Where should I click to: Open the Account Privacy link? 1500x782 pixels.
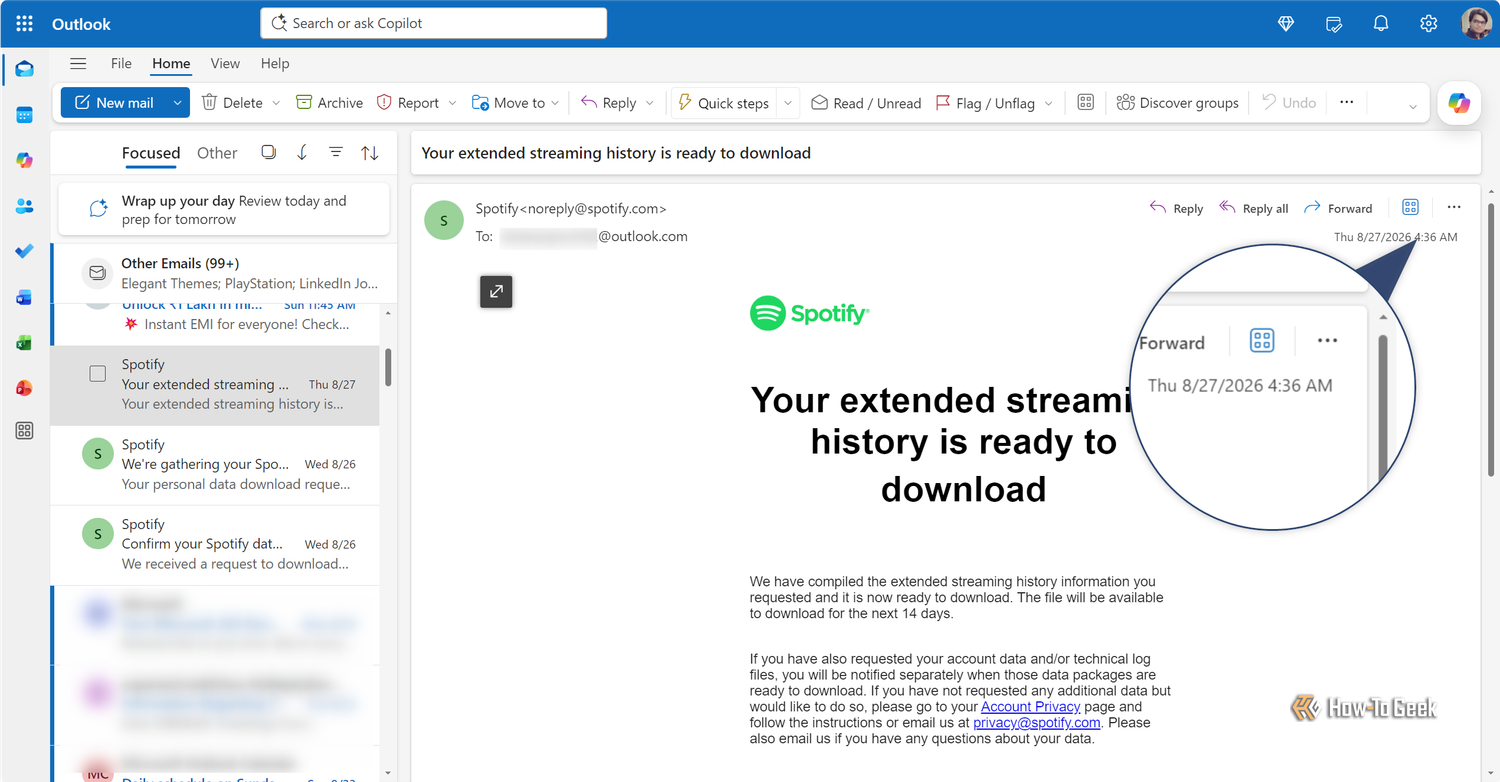click(1031, 706)
